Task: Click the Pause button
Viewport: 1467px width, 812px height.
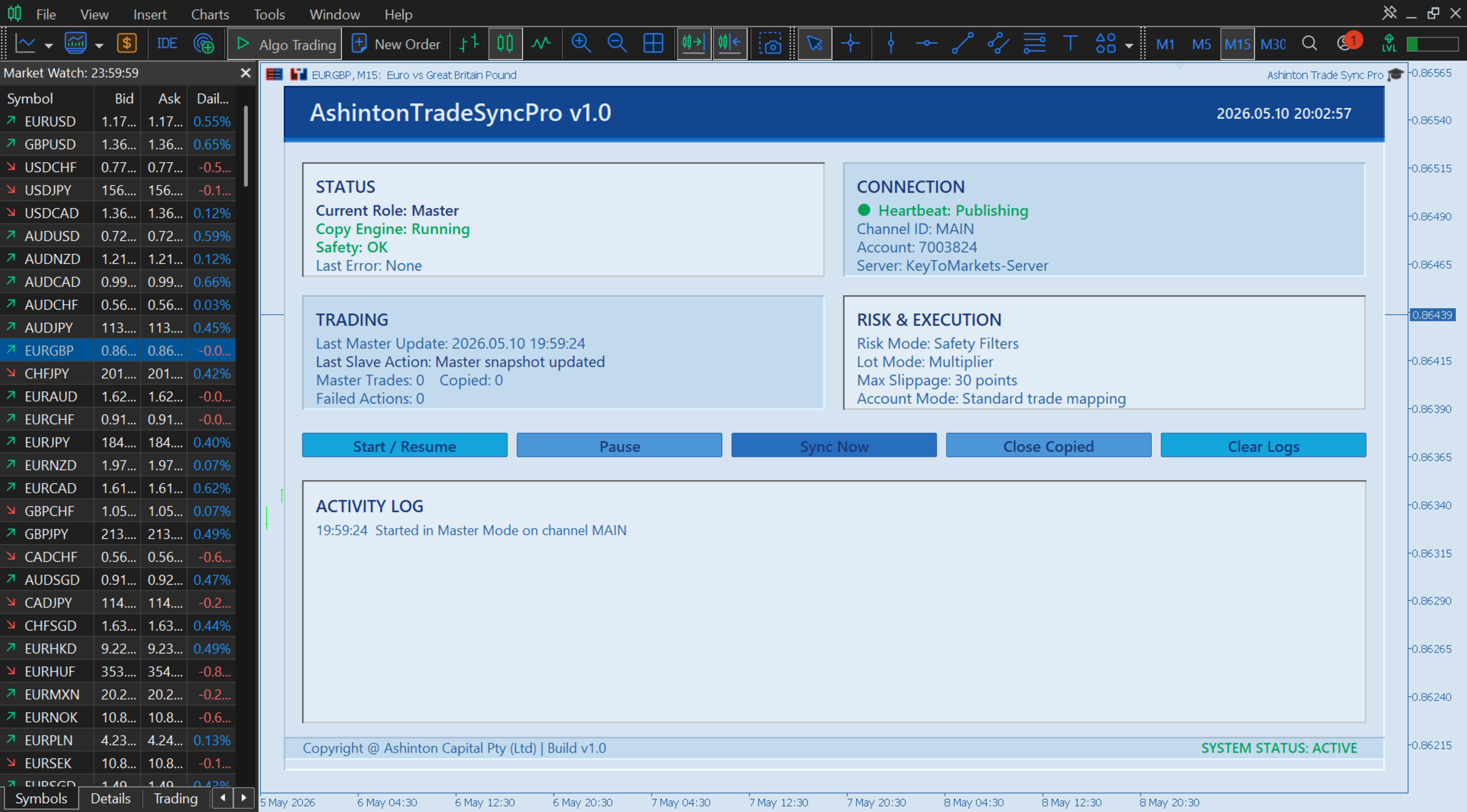Action: click(619, 446)
